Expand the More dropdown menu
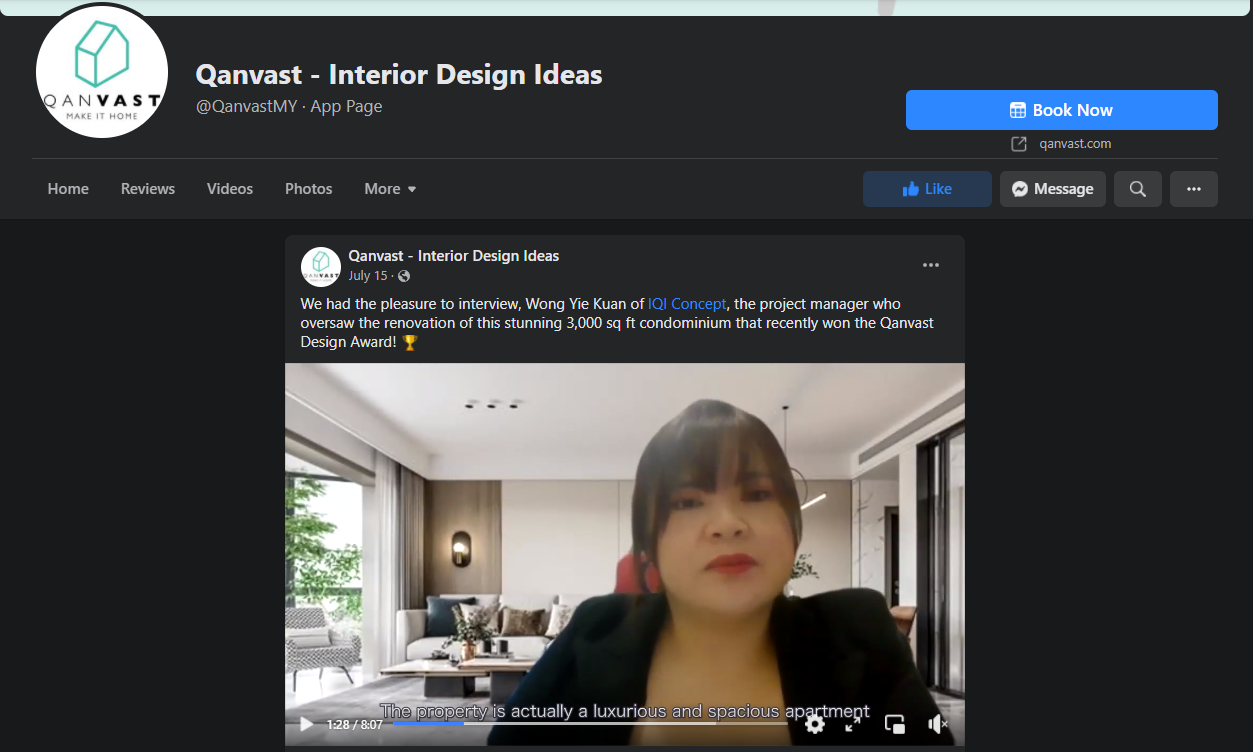Image resolution: width=1253 pixels, height=752 pixels. pyautogui.click(x=390, y=189)
